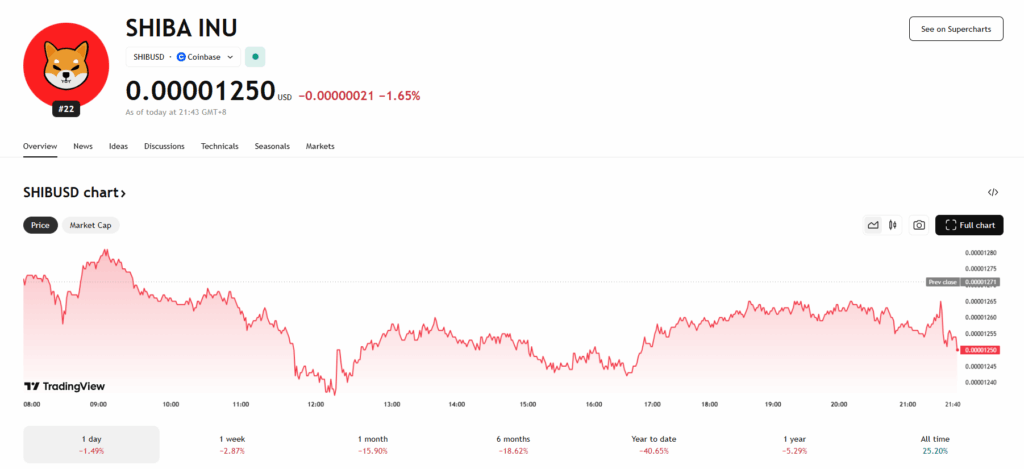Viewport: 1024px width, 469px height.
Task: Click the large 0.00001250 price text
Action: [x=200, y=90]
